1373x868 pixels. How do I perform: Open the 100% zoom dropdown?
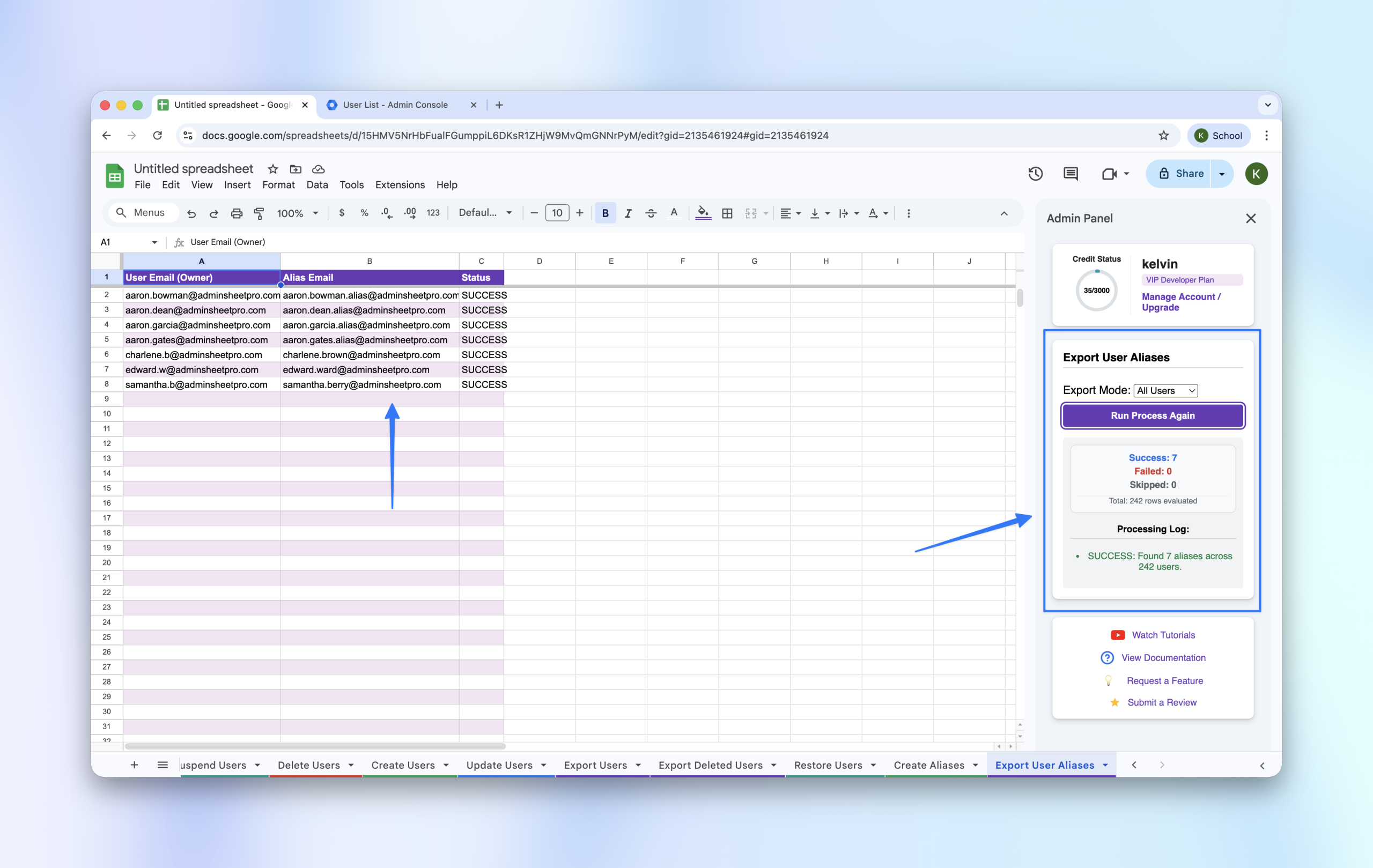click(297, 213)
